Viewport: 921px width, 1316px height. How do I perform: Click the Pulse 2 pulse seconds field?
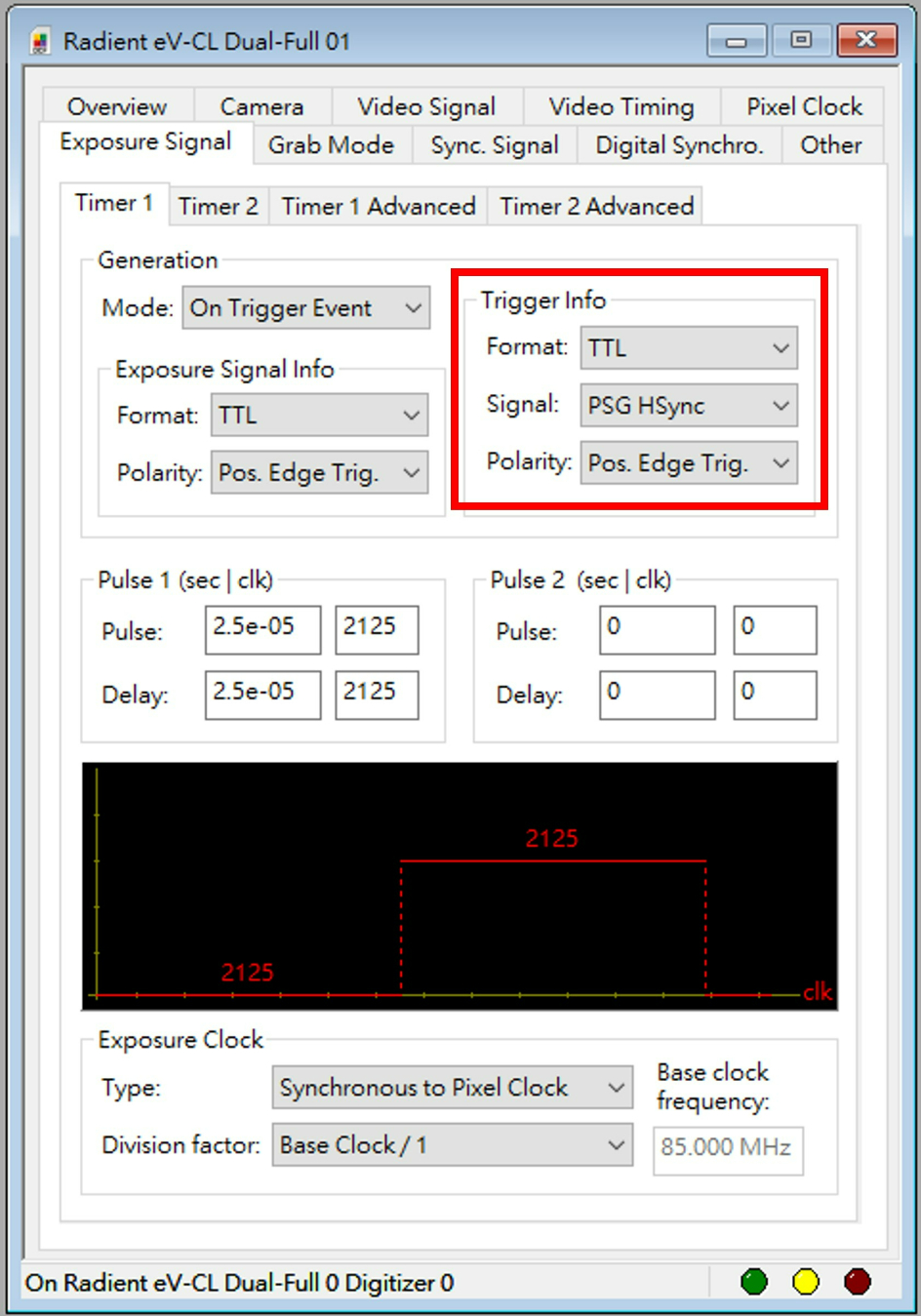pyautogui.click(x=658, y=630)
